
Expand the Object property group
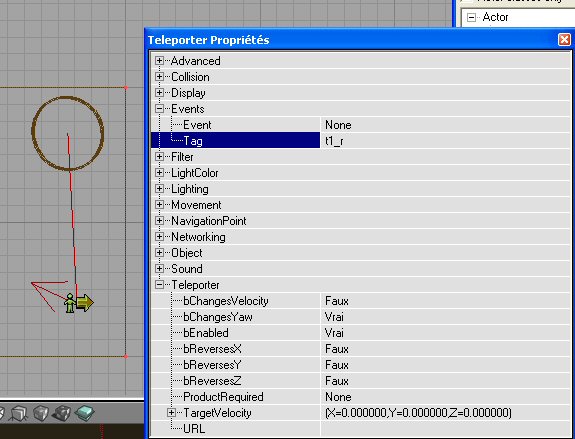[159, 253]
